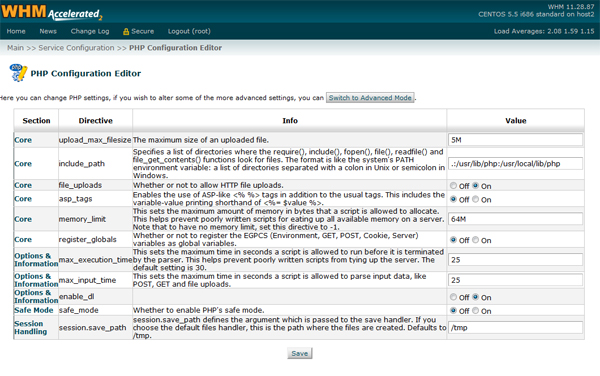Viewport: 600px width, 376px height.
Task: Click the padlock icon beside Secure
Action: [x=126, y=32]
